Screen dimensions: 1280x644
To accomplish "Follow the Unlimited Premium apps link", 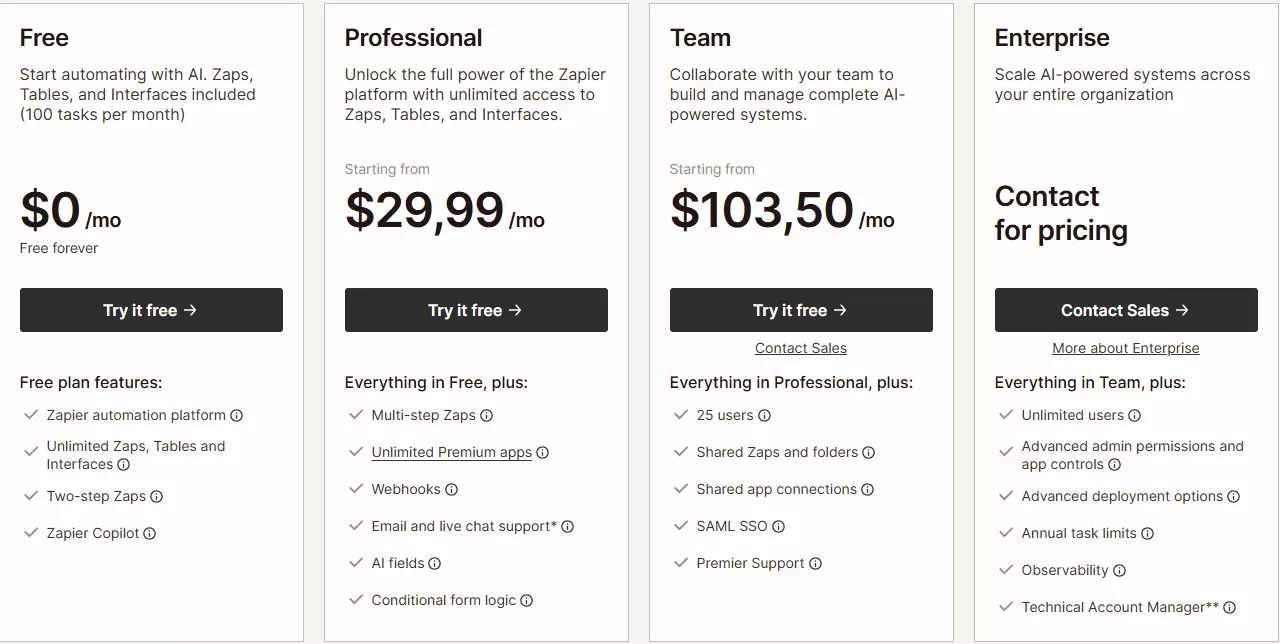I will click(x=451, y=452).
